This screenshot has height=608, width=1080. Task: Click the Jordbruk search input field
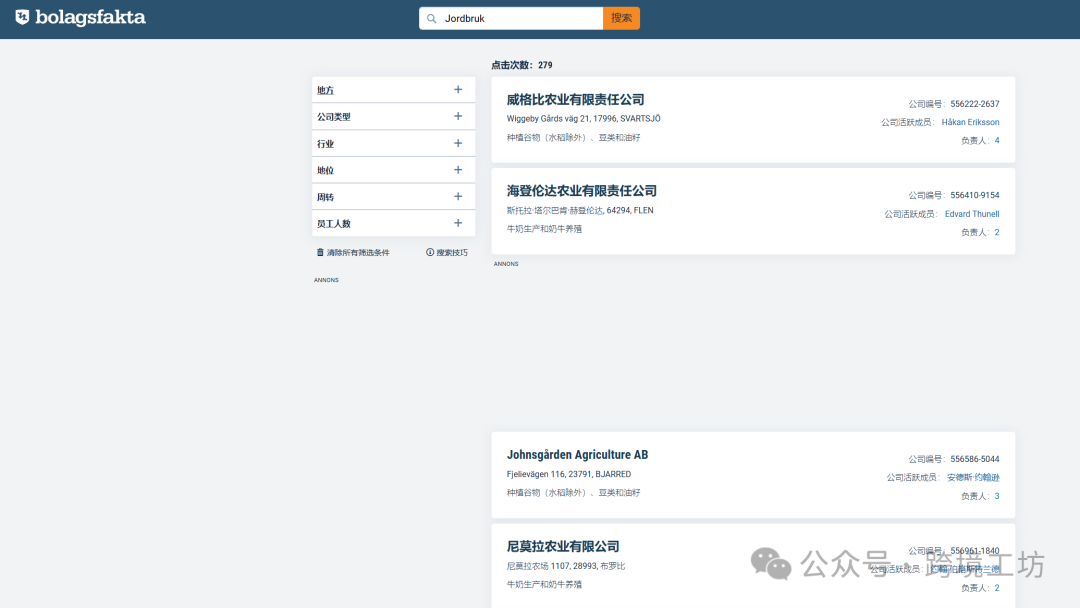[x=520, y=18]
